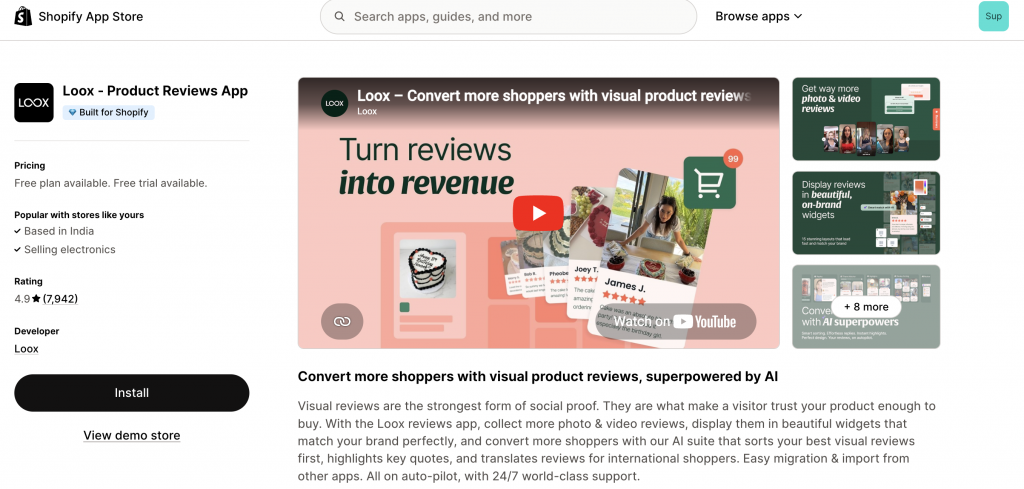
Task: Click the 'Selling electronics' text
Action: click(x=70, y=249)
